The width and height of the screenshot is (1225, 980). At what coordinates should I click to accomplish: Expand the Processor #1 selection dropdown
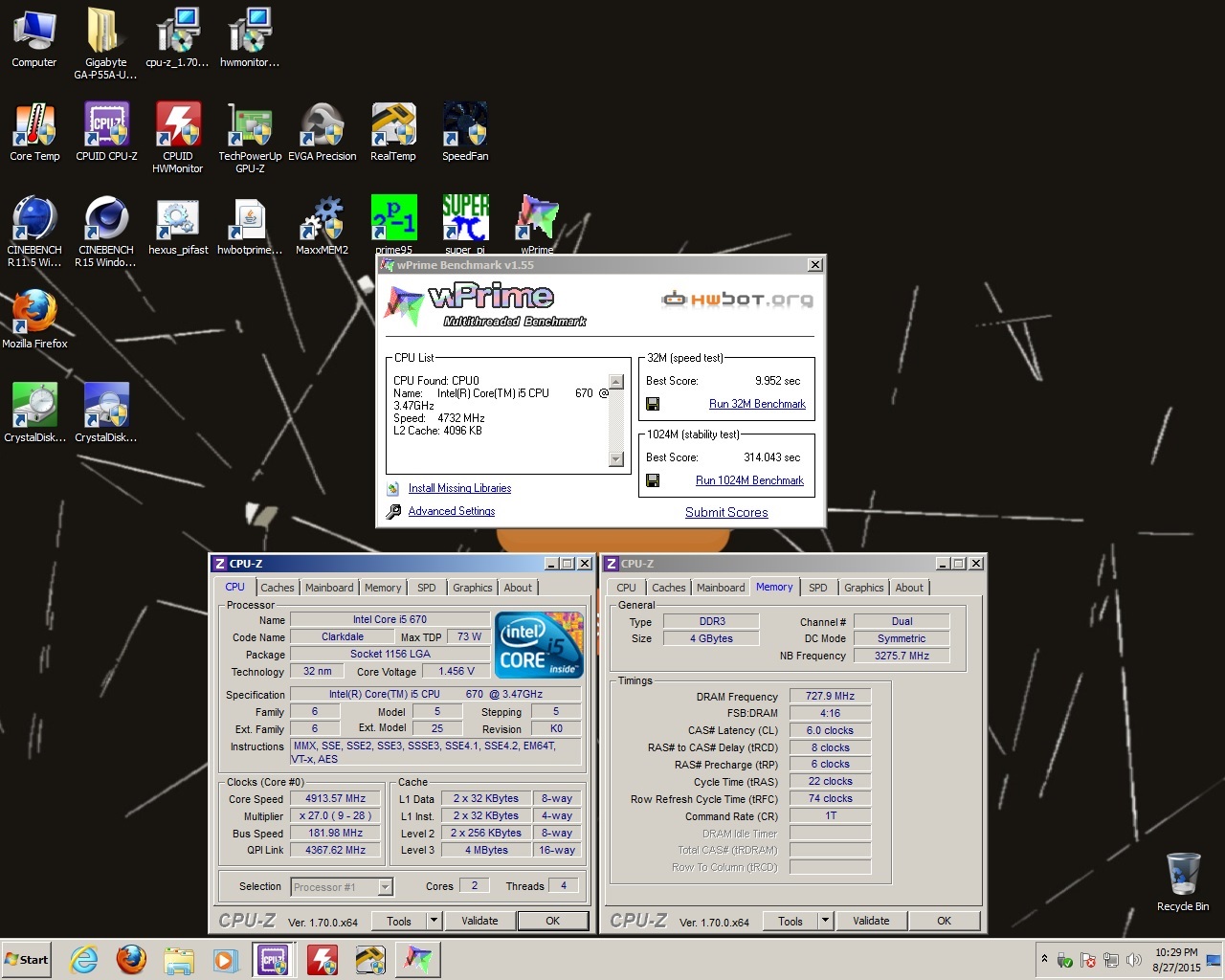[x=385, y=887]
